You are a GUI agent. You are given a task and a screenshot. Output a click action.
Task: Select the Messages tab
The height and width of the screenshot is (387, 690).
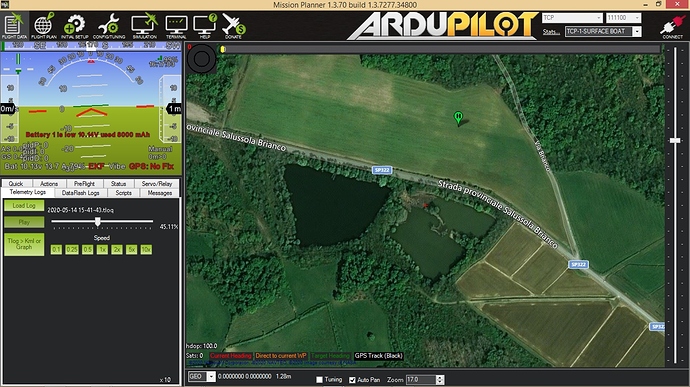160,193
